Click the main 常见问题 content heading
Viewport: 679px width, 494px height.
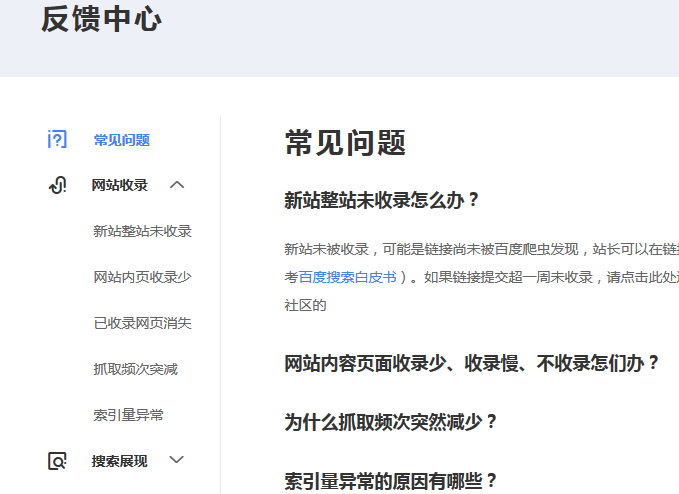pyautogui.click(x=345, y=143)
